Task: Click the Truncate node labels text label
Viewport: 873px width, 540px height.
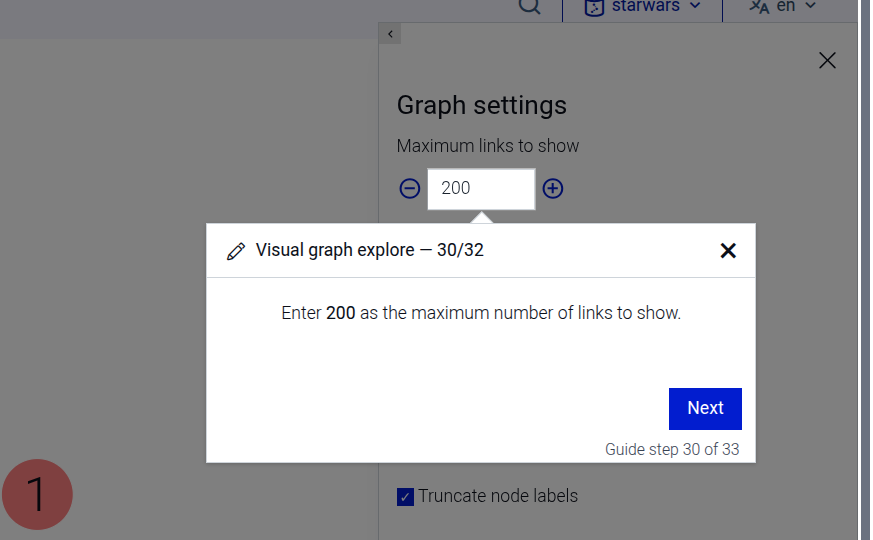Action: (x=498, y=496)
